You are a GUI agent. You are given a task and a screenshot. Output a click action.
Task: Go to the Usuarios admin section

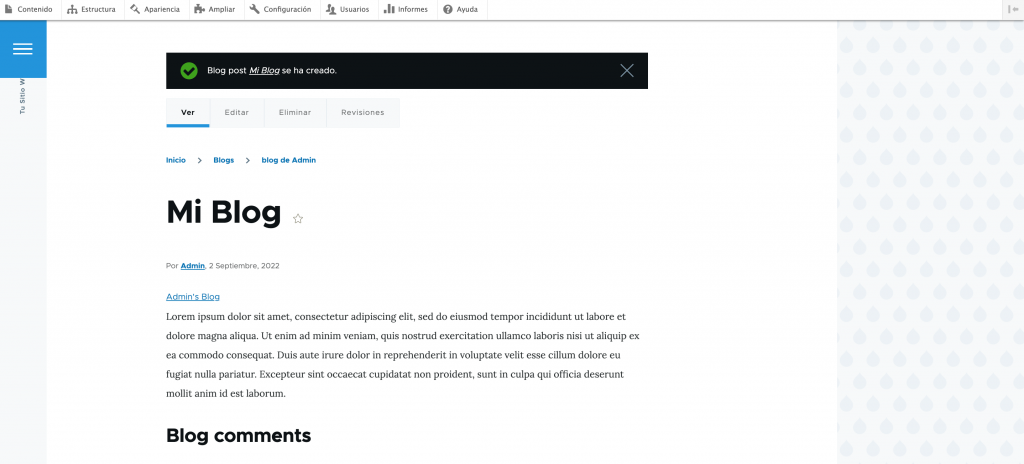[x=347, y=9]
